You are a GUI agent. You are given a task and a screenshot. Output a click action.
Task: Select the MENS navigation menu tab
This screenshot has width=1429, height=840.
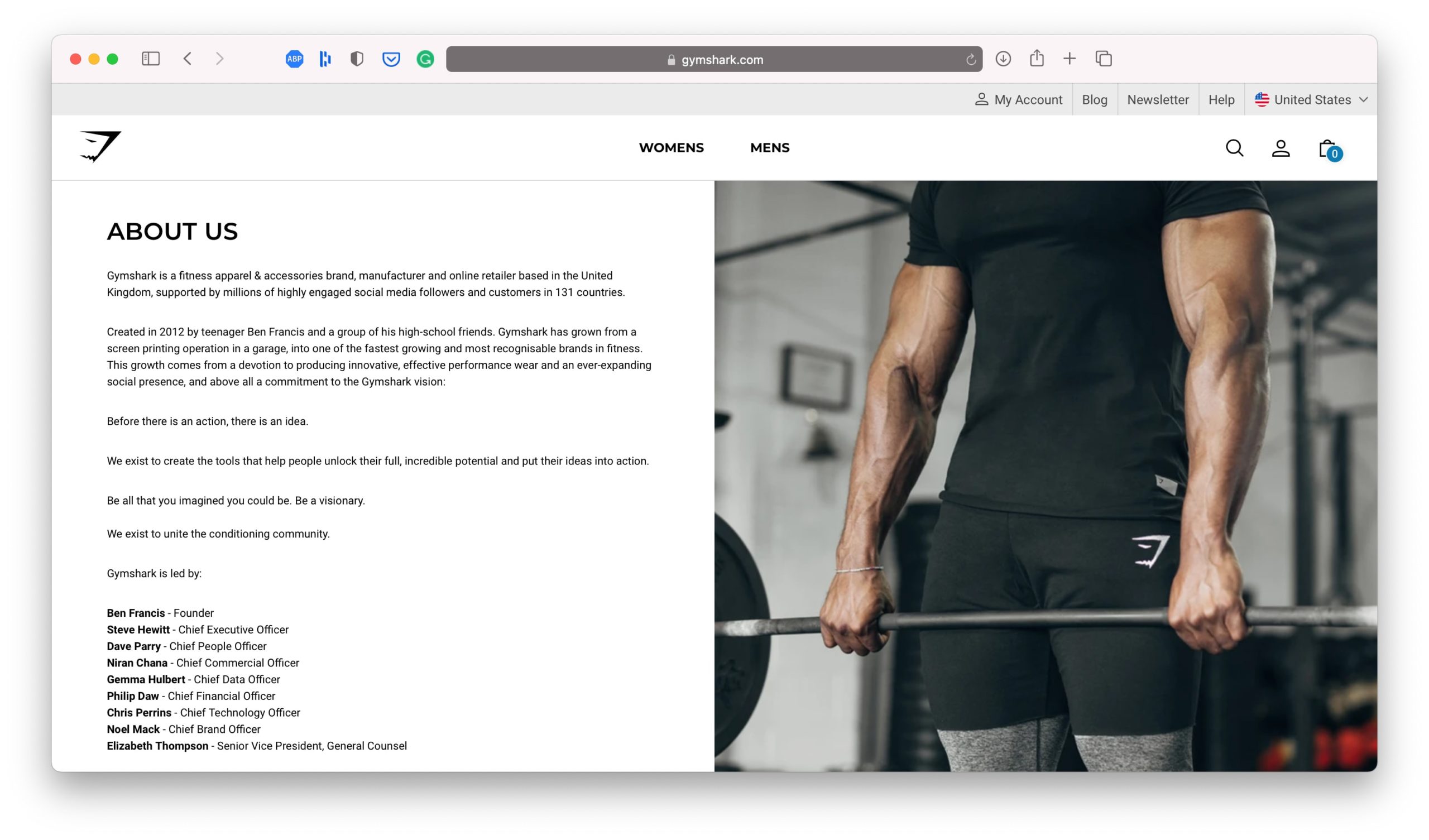pyautogui.click(x=769, y=147)
